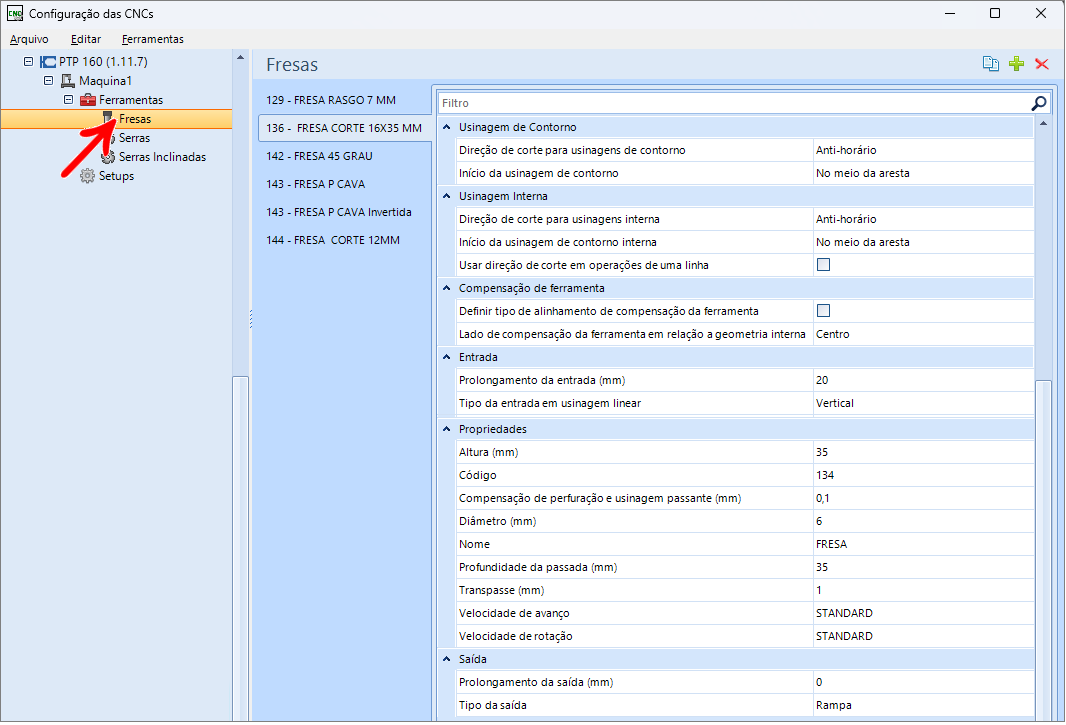Image resolution: width=1066 pixels, height=725 pixels.
Task: Delete the selected fresa with red X icon
Action: (1042, 64)
